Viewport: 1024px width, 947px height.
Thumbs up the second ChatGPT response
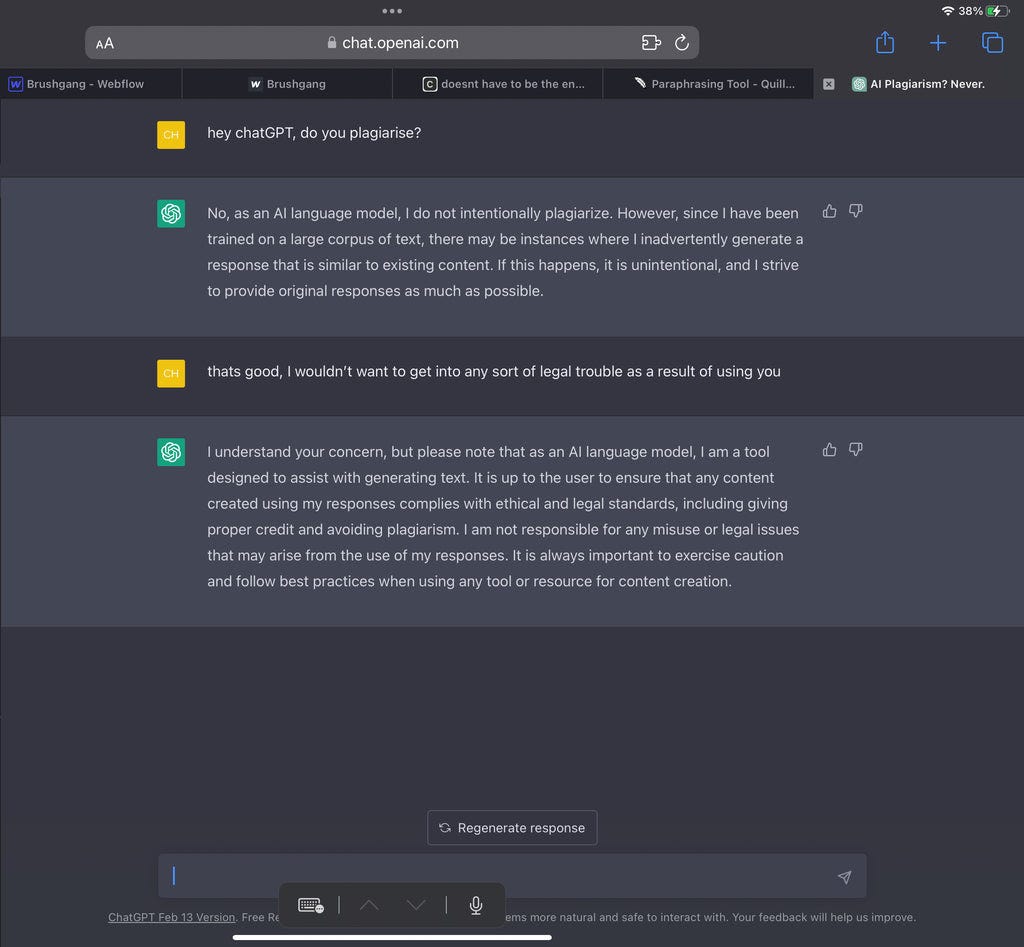click(829, 449)
